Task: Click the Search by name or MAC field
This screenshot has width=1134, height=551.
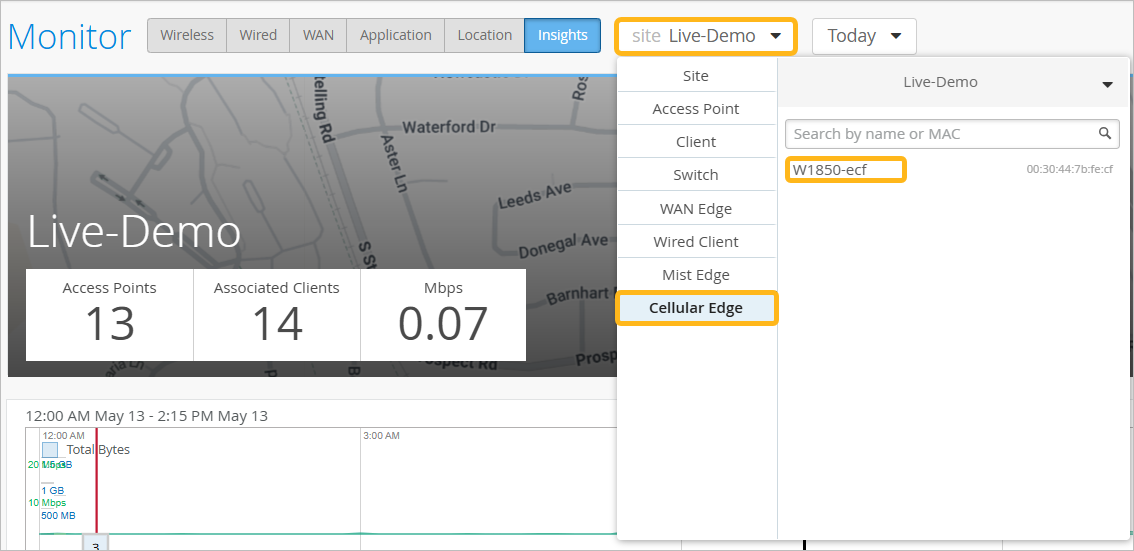Action: (x=940, y=134)
